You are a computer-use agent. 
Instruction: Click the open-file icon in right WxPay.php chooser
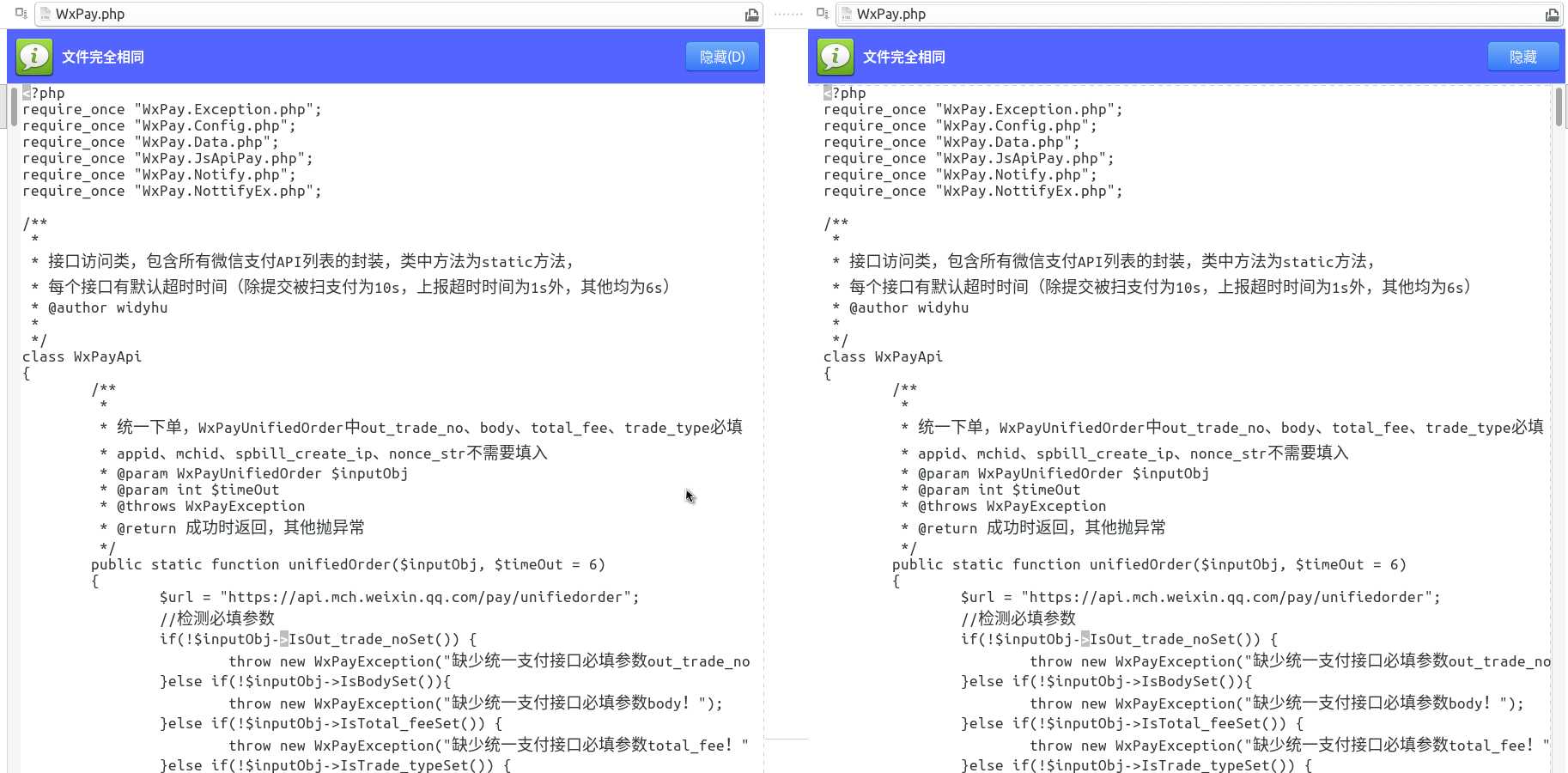click(x=1552, y=15)
